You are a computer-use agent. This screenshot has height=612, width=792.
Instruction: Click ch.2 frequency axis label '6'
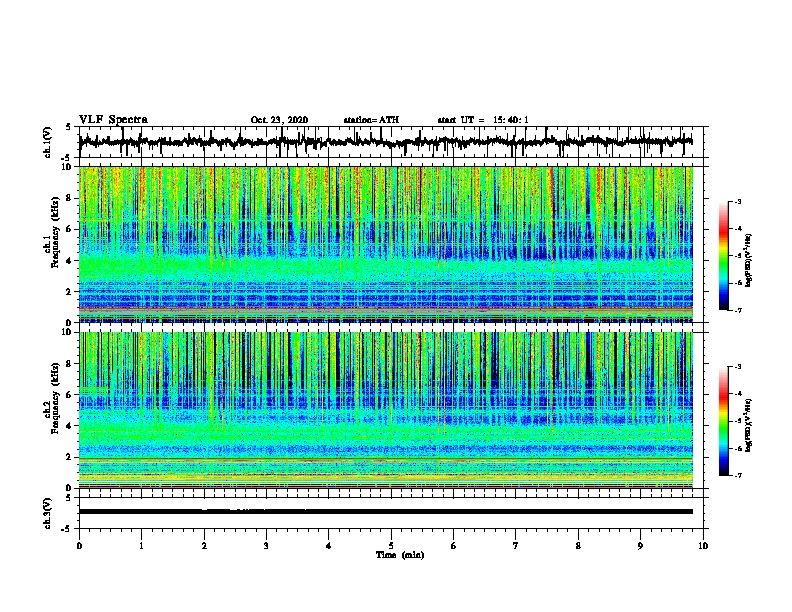pyautogui.click(x=70, y=395)
